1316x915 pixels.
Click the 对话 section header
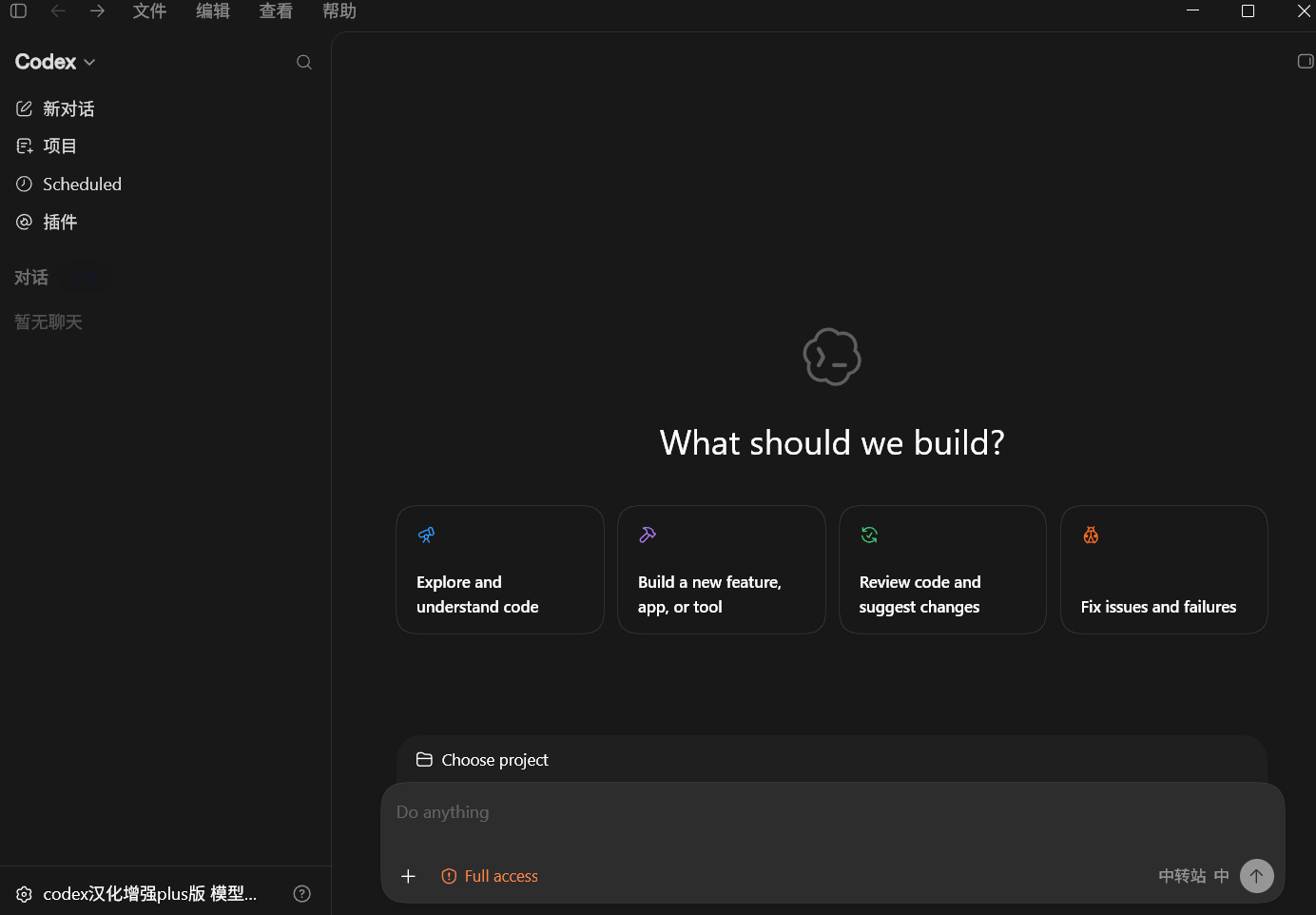31,278
